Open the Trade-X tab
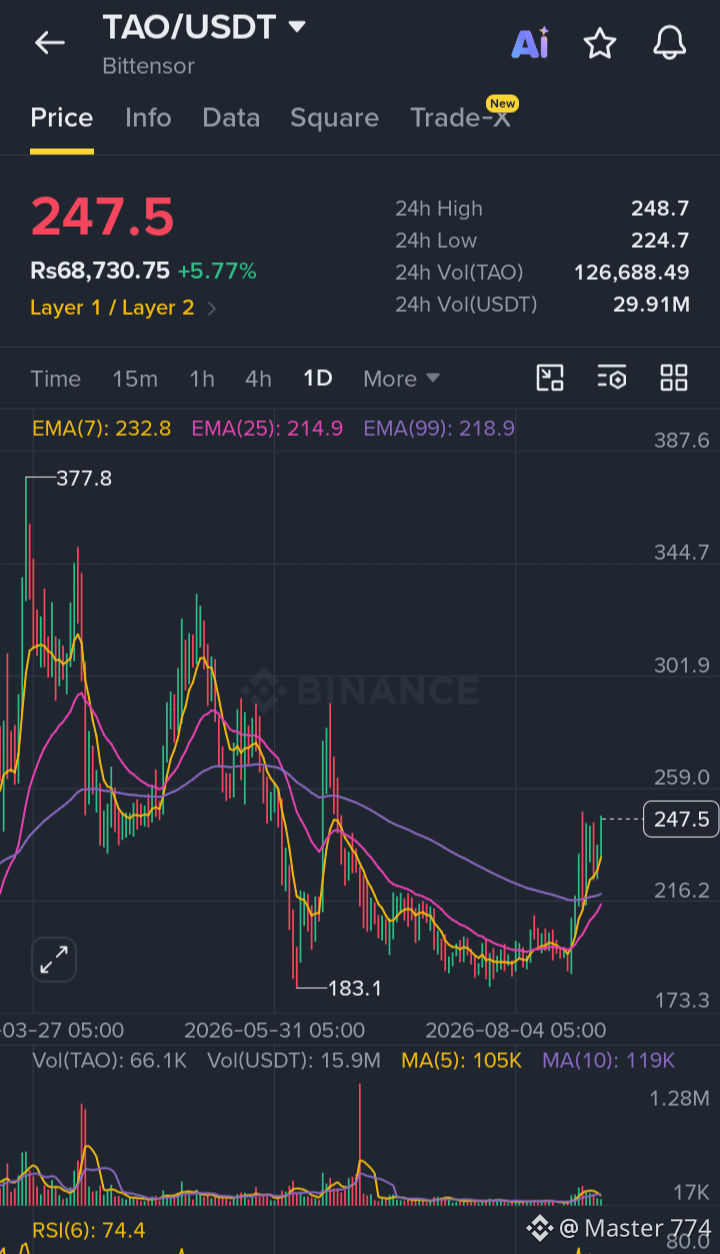Screen dimensions: 720x1254 tap(460, 118)
